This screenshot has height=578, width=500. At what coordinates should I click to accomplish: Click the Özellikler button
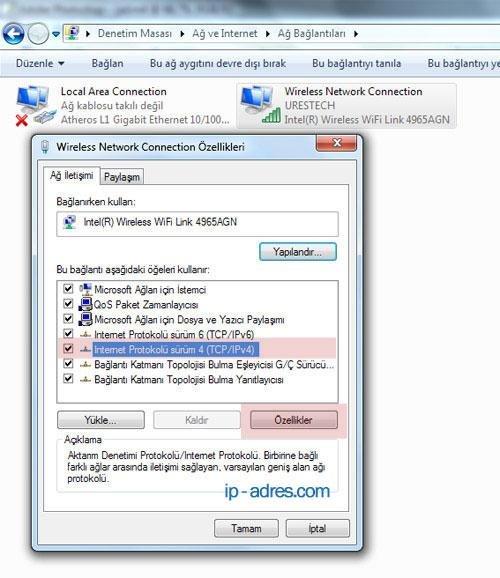[x=294, y=420]
